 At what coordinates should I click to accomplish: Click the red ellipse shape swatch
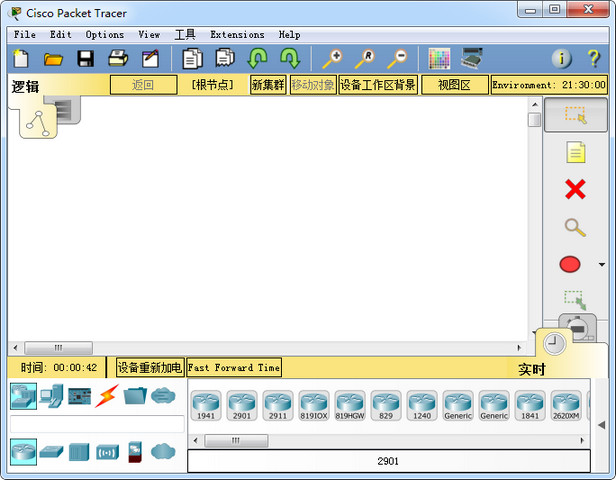(x=570, y=265)
